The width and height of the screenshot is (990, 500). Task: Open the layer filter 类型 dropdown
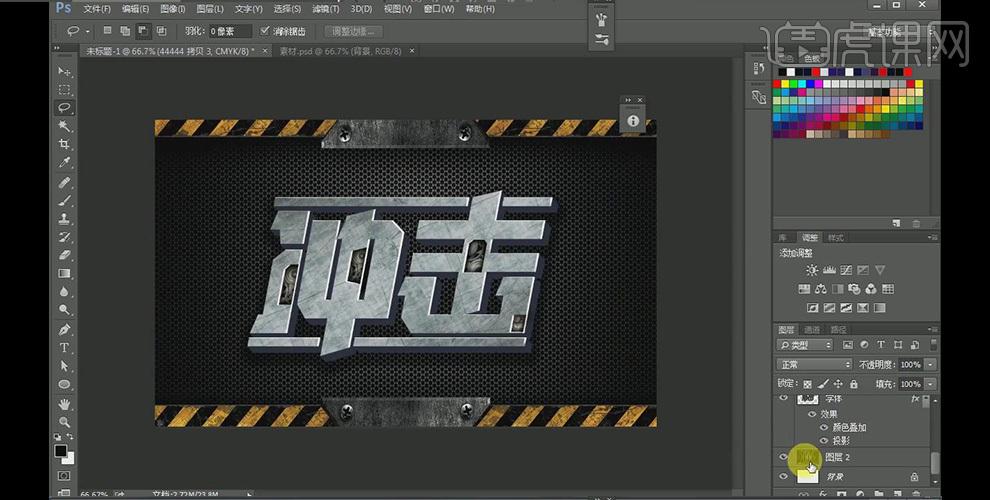pos(805,345)
